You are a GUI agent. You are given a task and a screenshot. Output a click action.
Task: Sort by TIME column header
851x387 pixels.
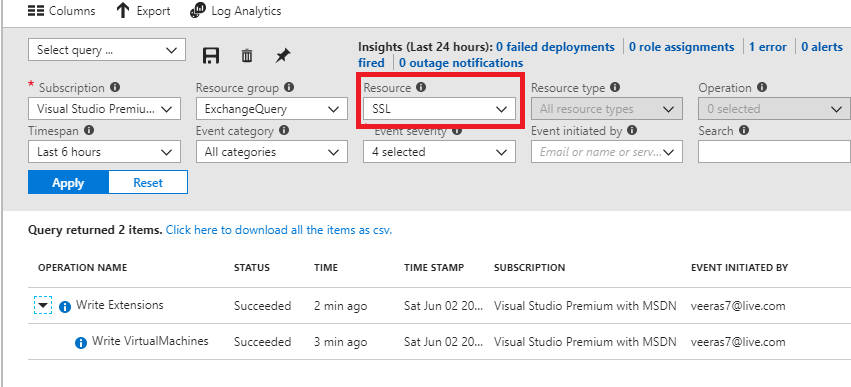pos(326,268)
